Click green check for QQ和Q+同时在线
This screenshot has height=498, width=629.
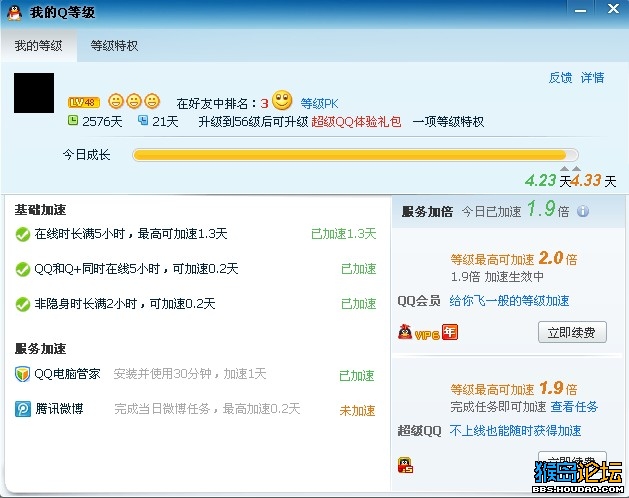23,269
